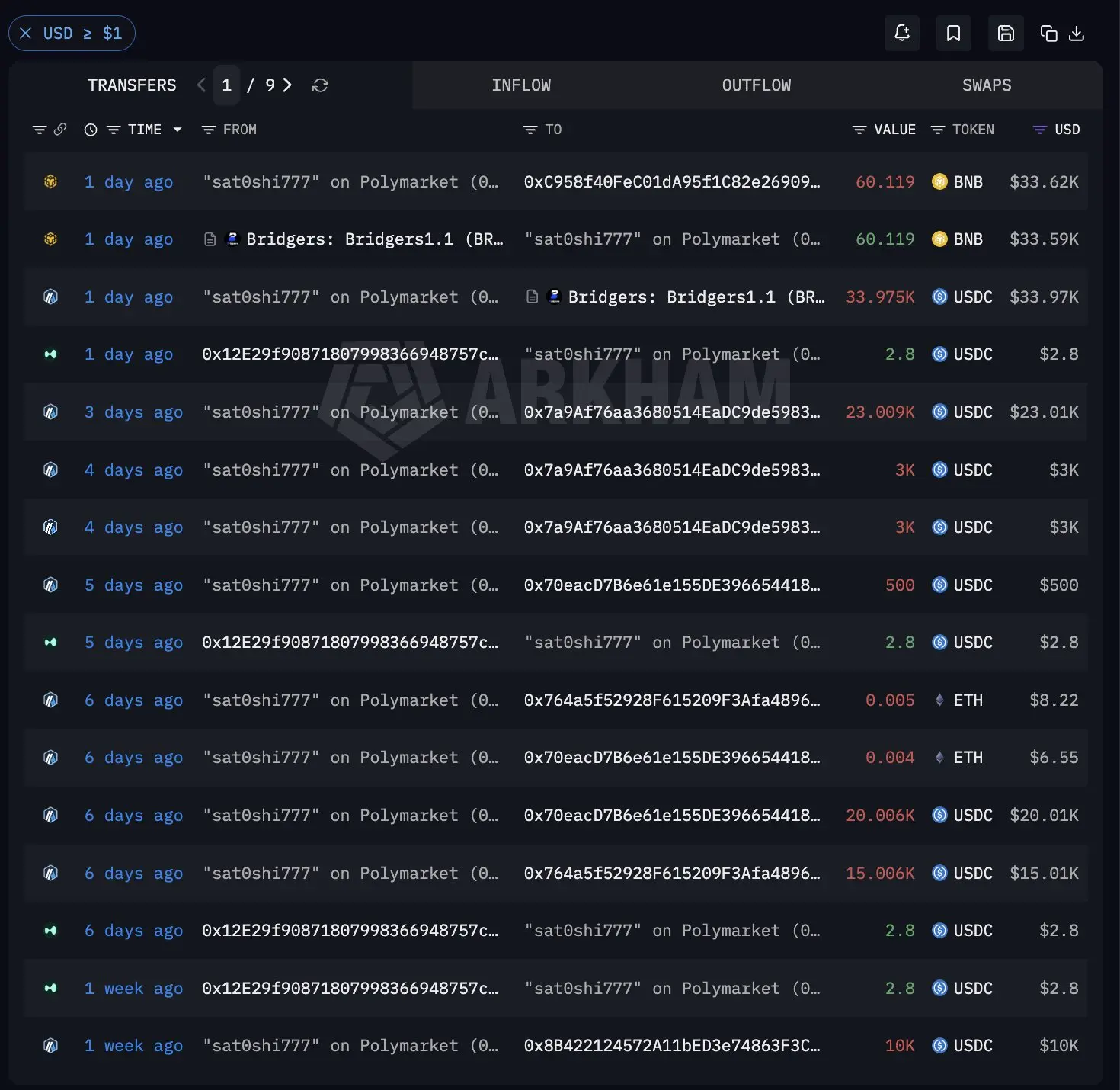Open sender 0x12E29f… in the '1 week ago' $2.8 row
This screenshot has height=1090, width=1120.
pyautogui.click(x=350, y=989)
